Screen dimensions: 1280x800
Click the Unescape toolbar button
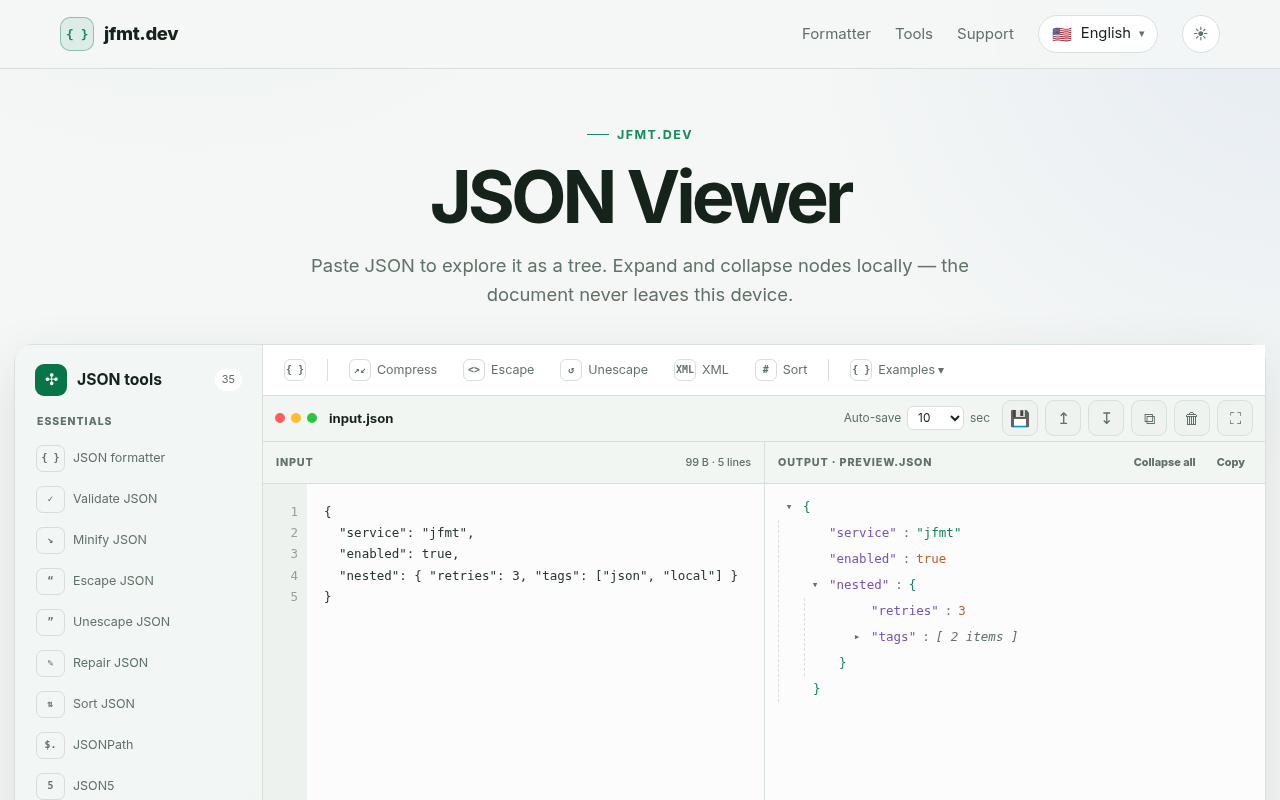point(604,370)
